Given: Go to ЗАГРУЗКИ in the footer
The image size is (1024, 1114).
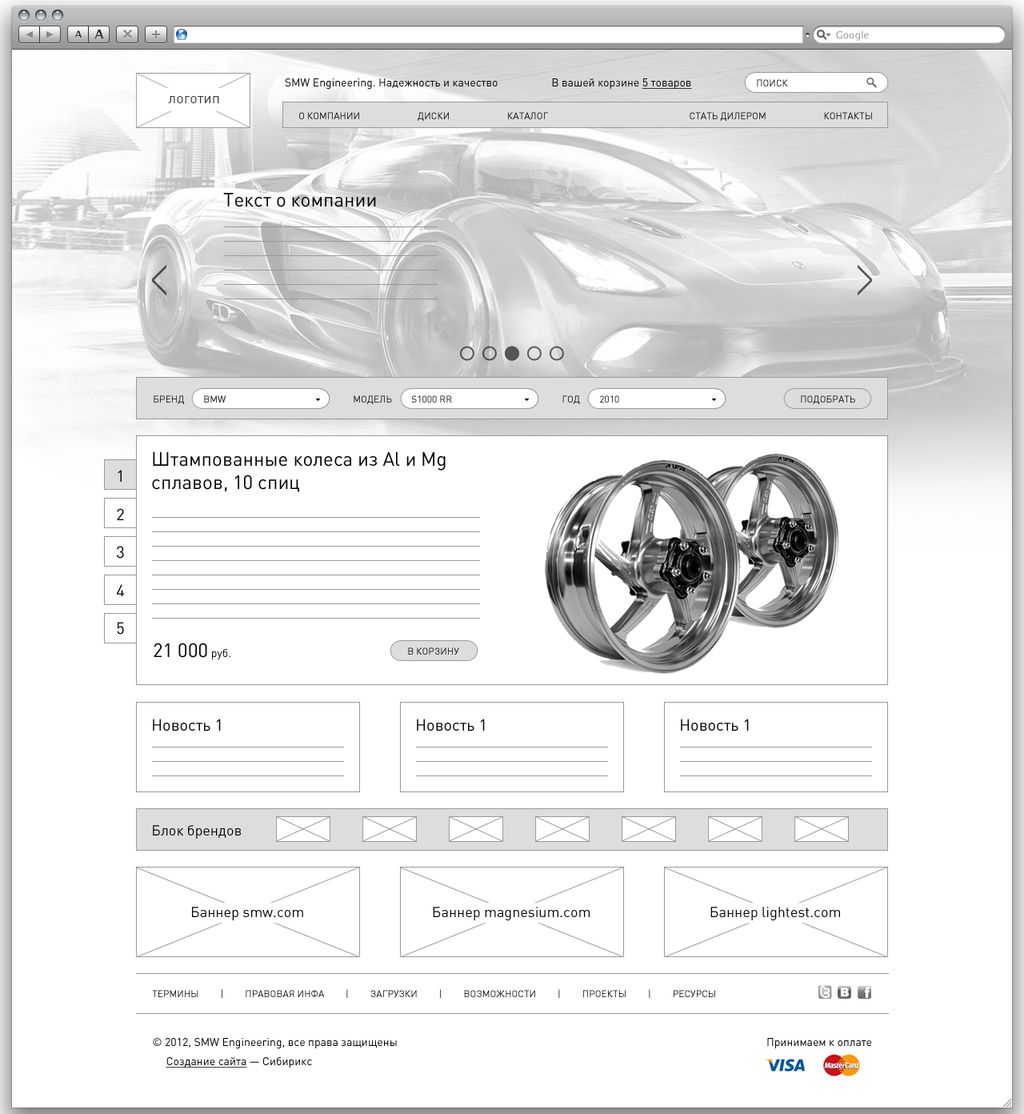Looking at the screenshot, I should pos(394,993).
